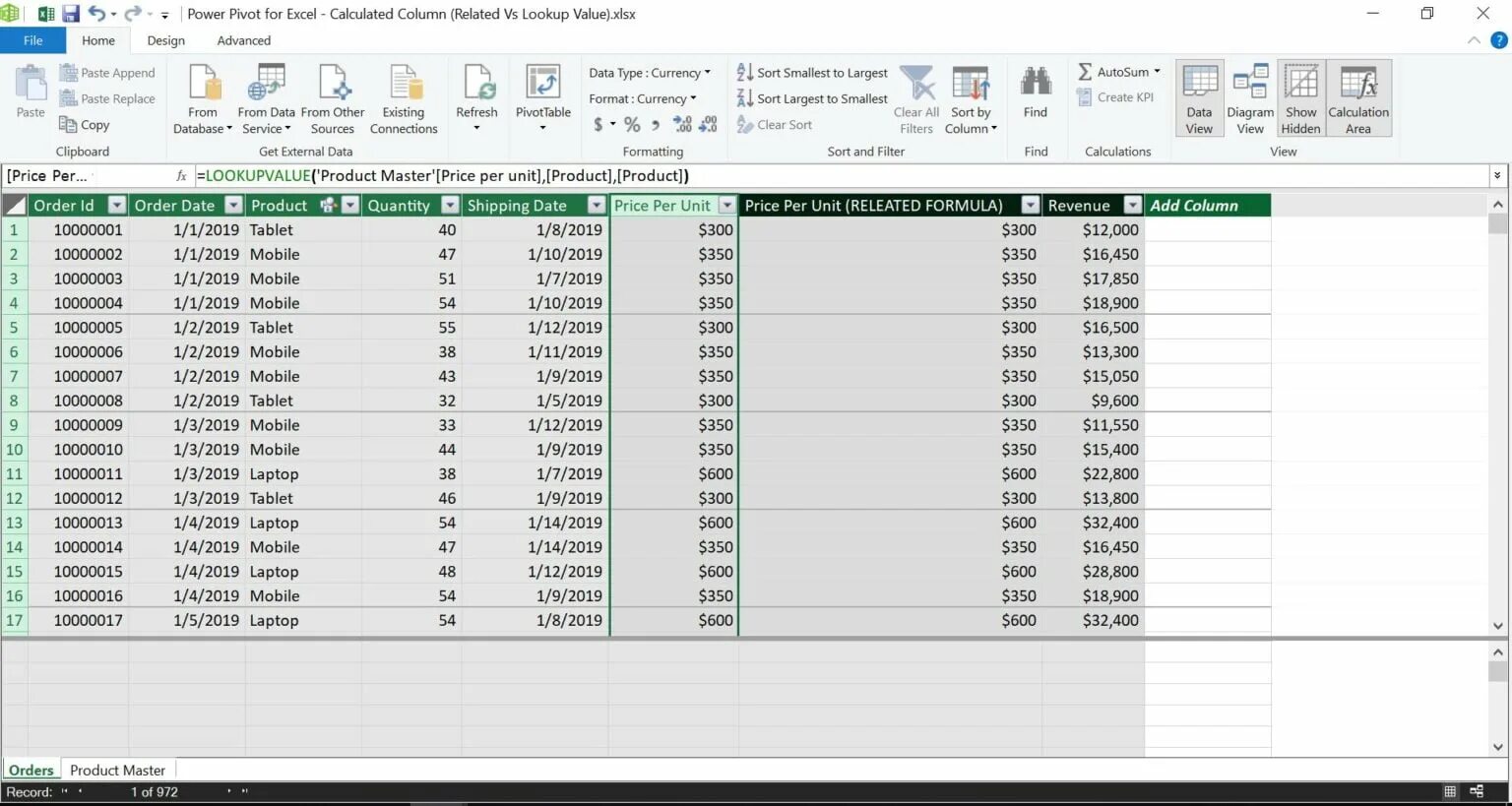
Task: Toggle Calculation Area
Action: [x=1358, y=99]
